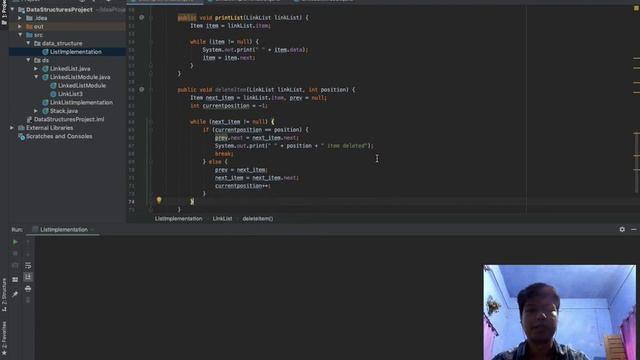Click the Stop button in Run panel

pyautogui.click(x=15, y=253)
